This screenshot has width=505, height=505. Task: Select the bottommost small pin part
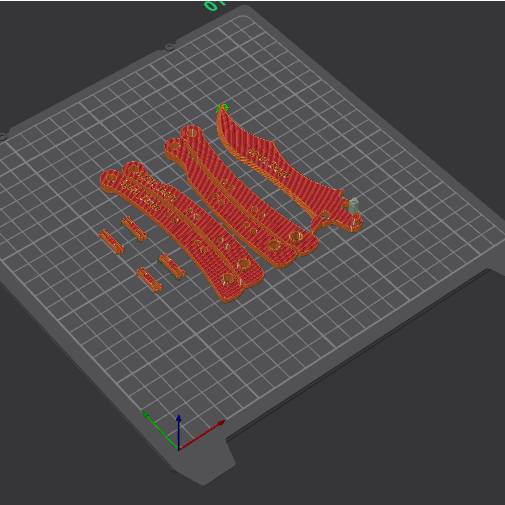click(149, 279)
